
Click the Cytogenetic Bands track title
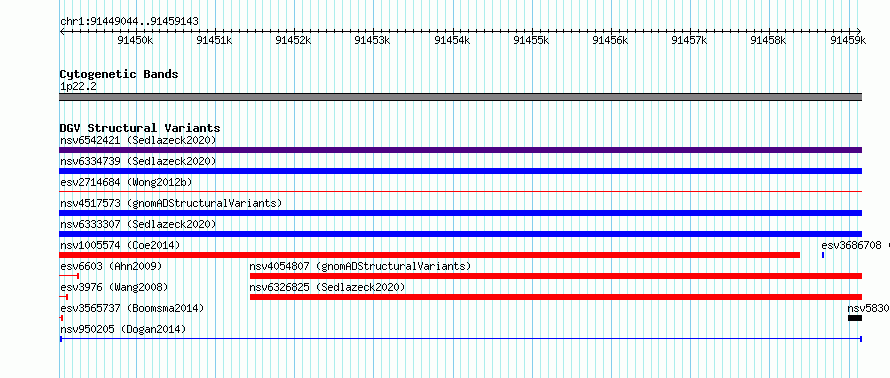(x=119, y=74)
